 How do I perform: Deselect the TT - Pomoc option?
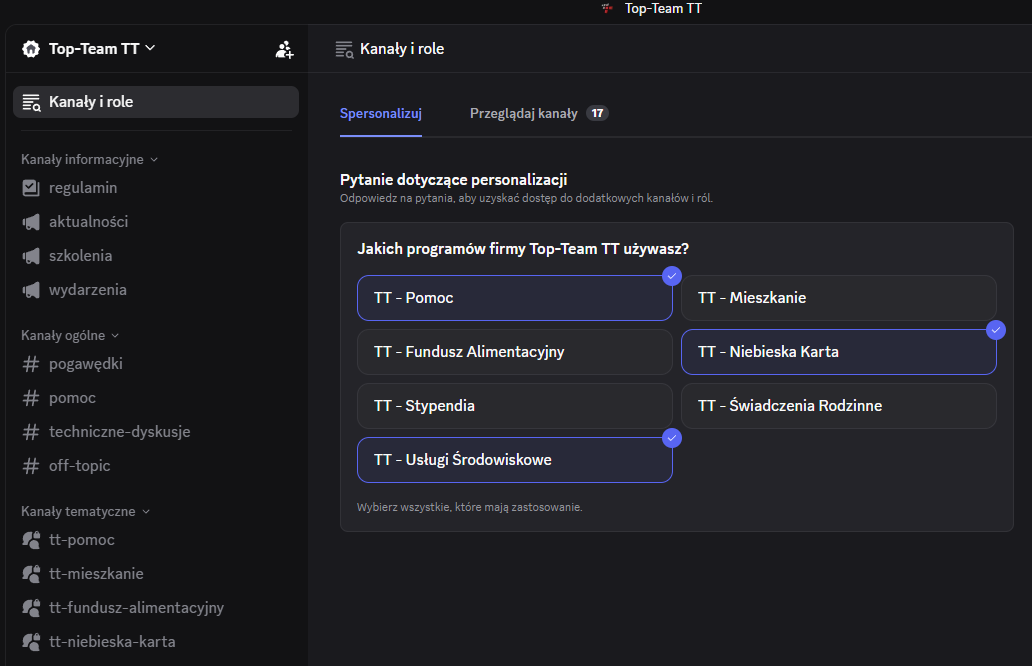[515, 298]
